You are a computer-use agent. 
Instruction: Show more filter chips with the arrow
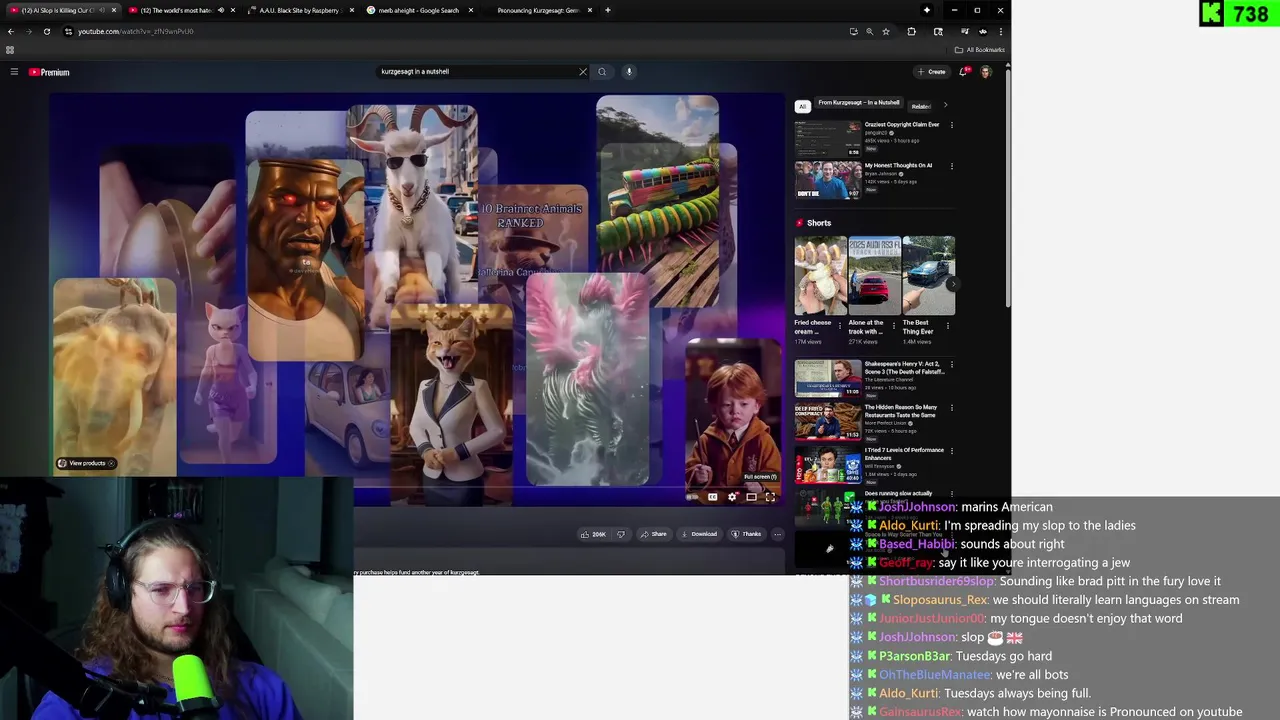tap(946, 105)
